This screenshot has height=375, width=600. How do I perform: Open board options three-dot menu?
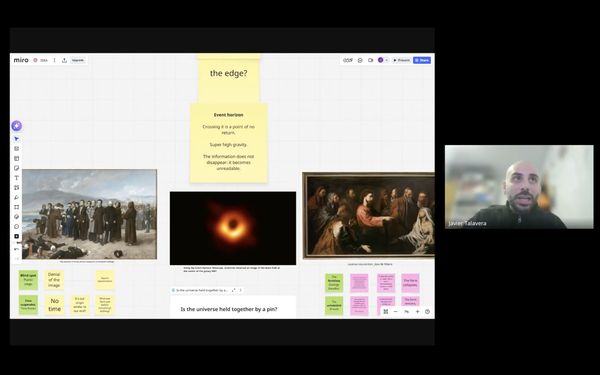[54, 60]
